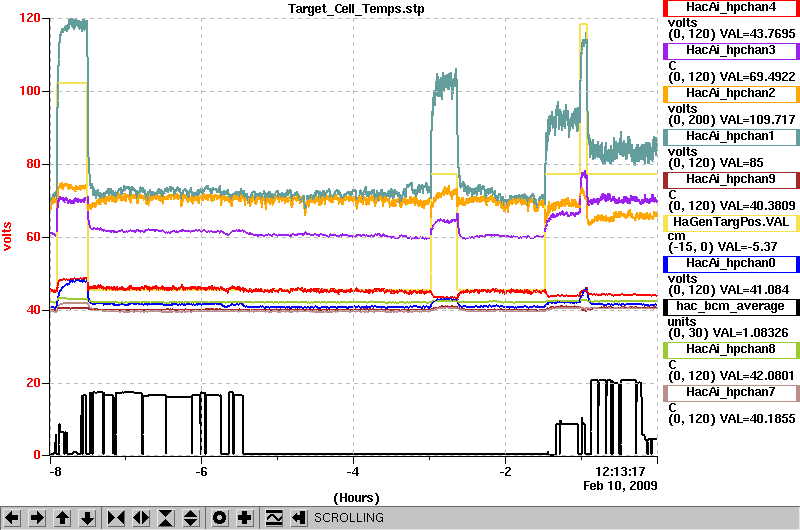The height and width of the screenshot is (530, 800).
Task: Click the 12:13:17 timestamp
Action: click(x=620, y=471)
